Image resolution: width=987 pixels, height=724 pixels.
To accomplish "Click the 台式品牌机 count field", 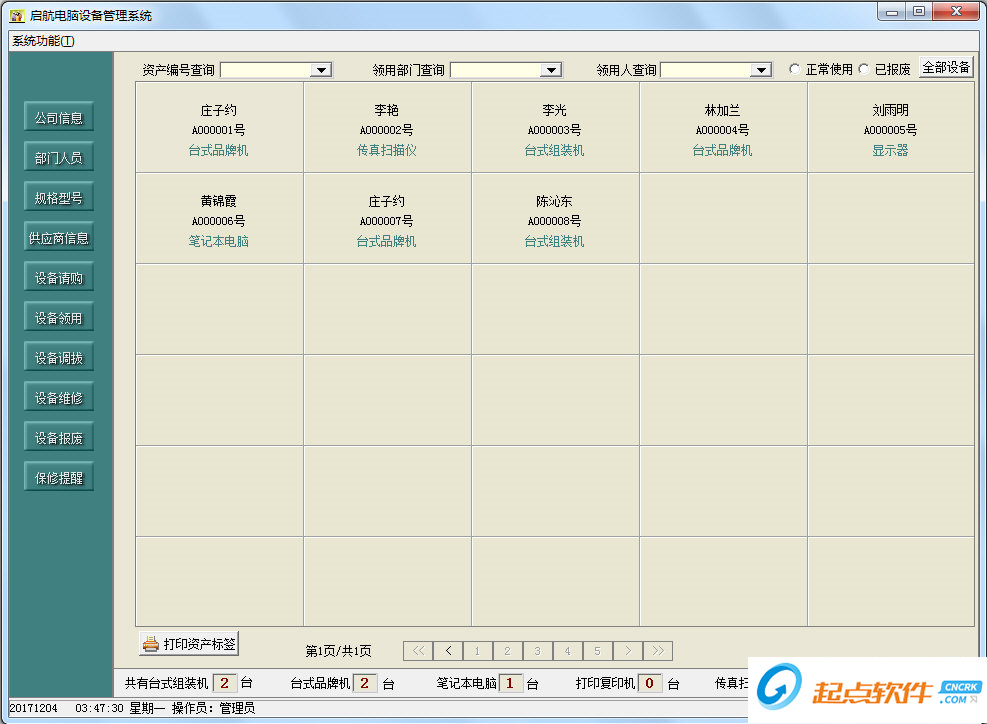I will [364, 683].
